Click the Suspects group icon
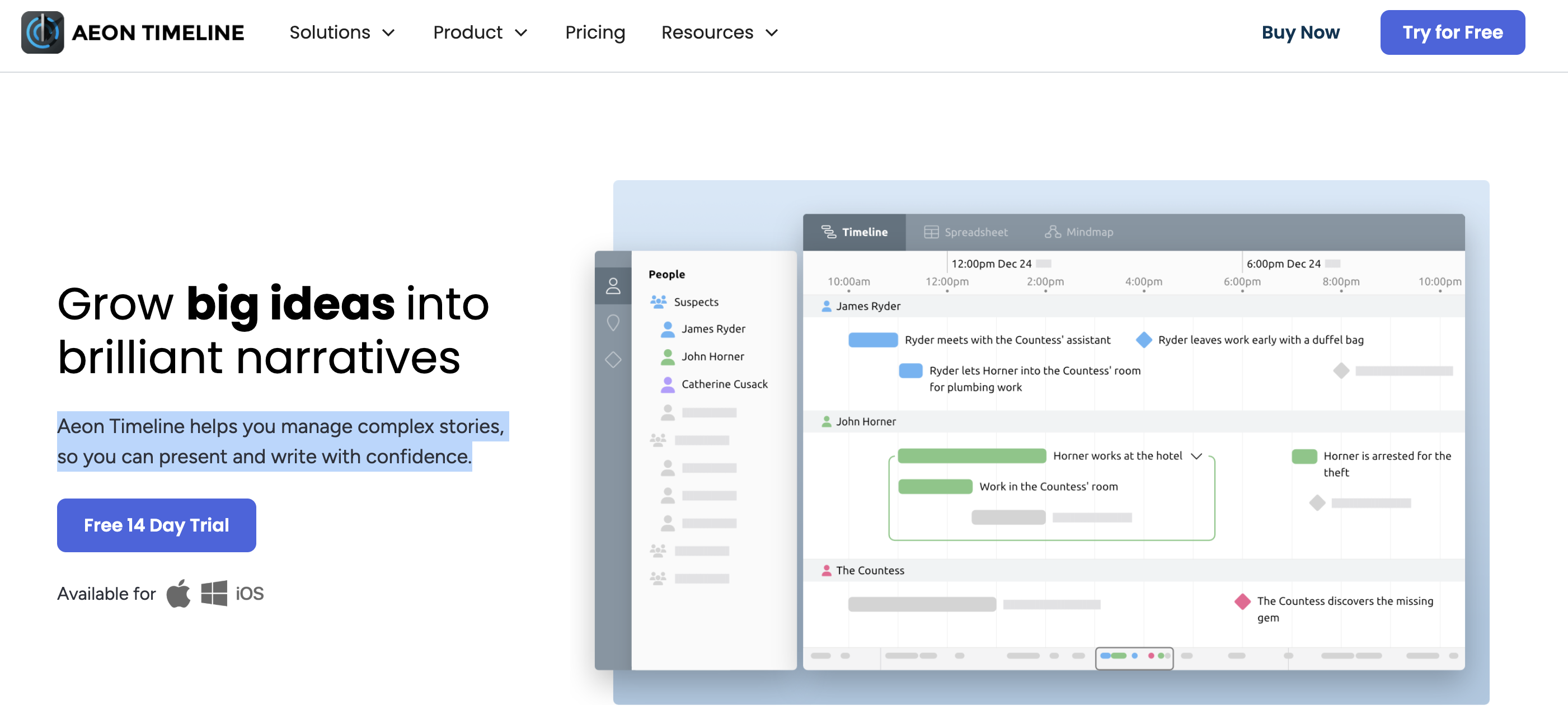 pos(658,300)
